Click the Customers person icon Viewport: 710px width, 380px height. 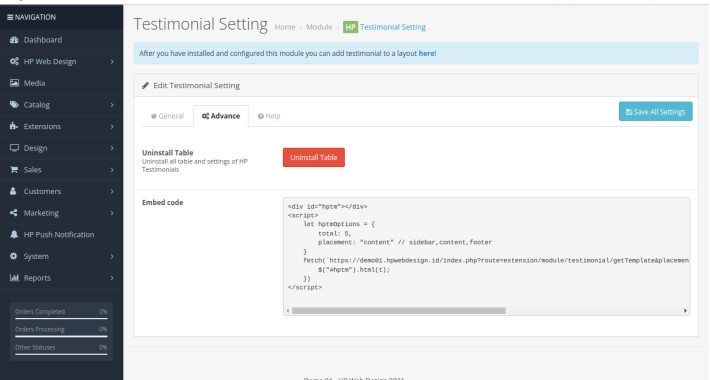pyautogui.click(x=13, y=191)
